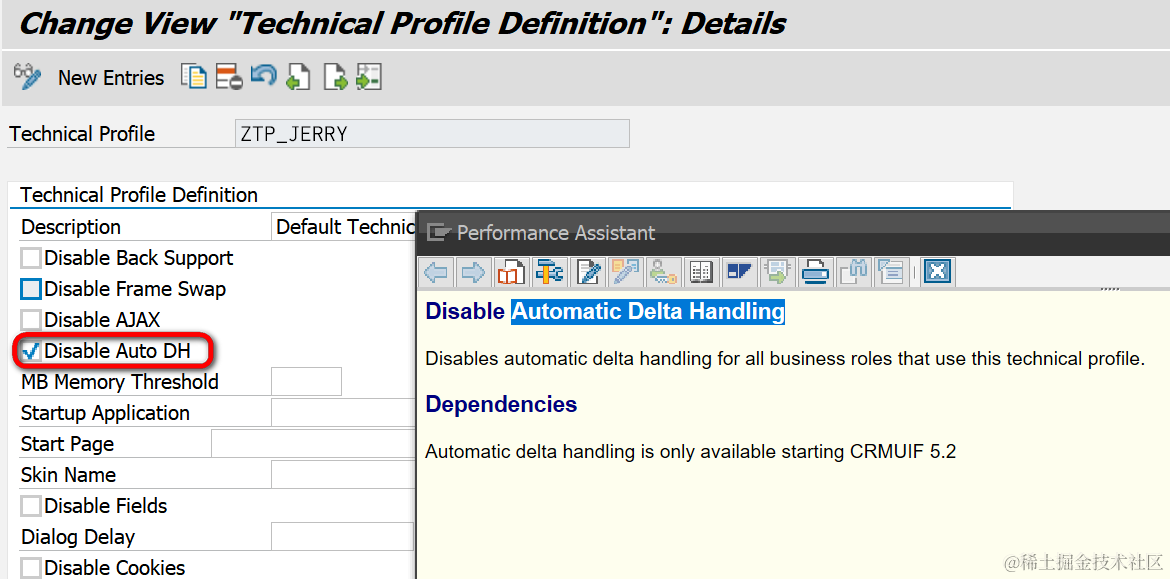
Task: Click the Startup Application input field
Action: coord(342,413)
